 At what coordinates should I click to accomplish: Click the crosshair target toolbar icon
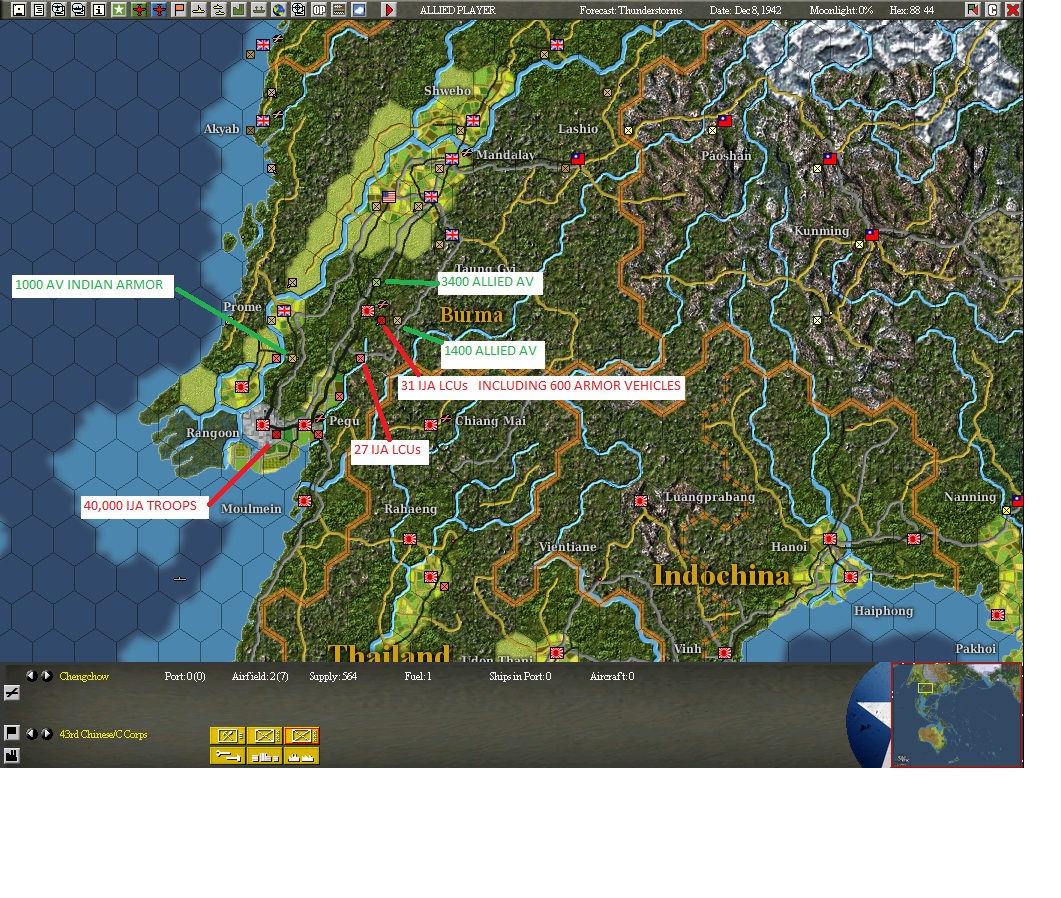click(x=298, y=9)
